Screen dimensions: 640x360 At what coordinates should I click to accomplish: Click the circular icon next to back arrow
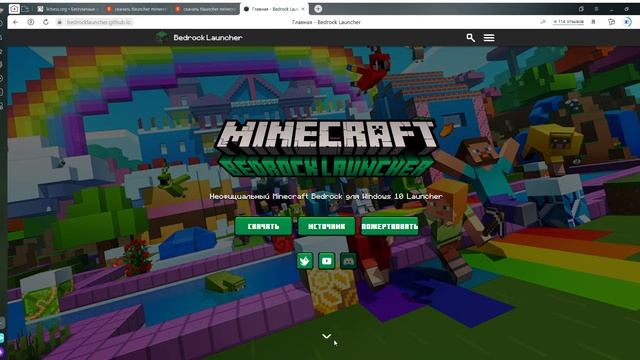(x=31, y=22)
